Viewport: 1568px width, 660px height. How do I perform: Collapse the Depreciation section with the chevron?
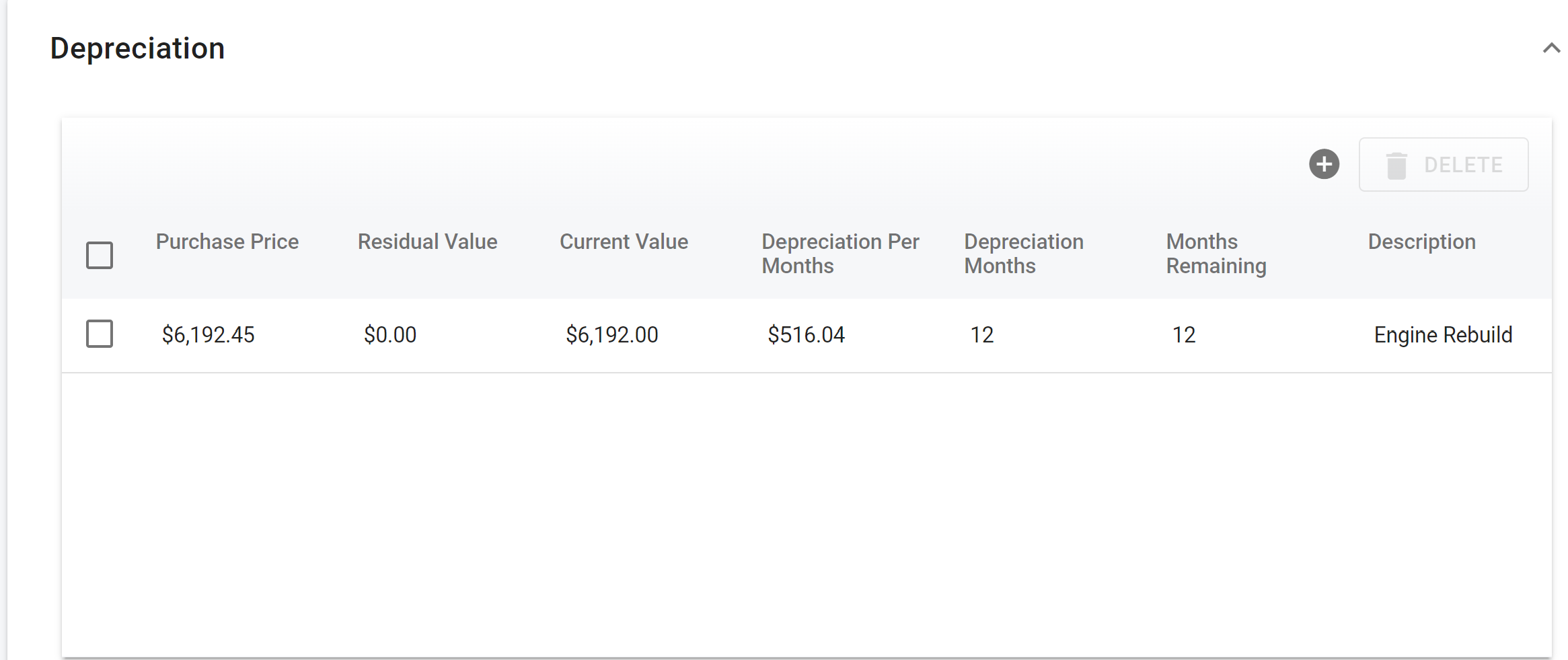(x=1551, y=48)
